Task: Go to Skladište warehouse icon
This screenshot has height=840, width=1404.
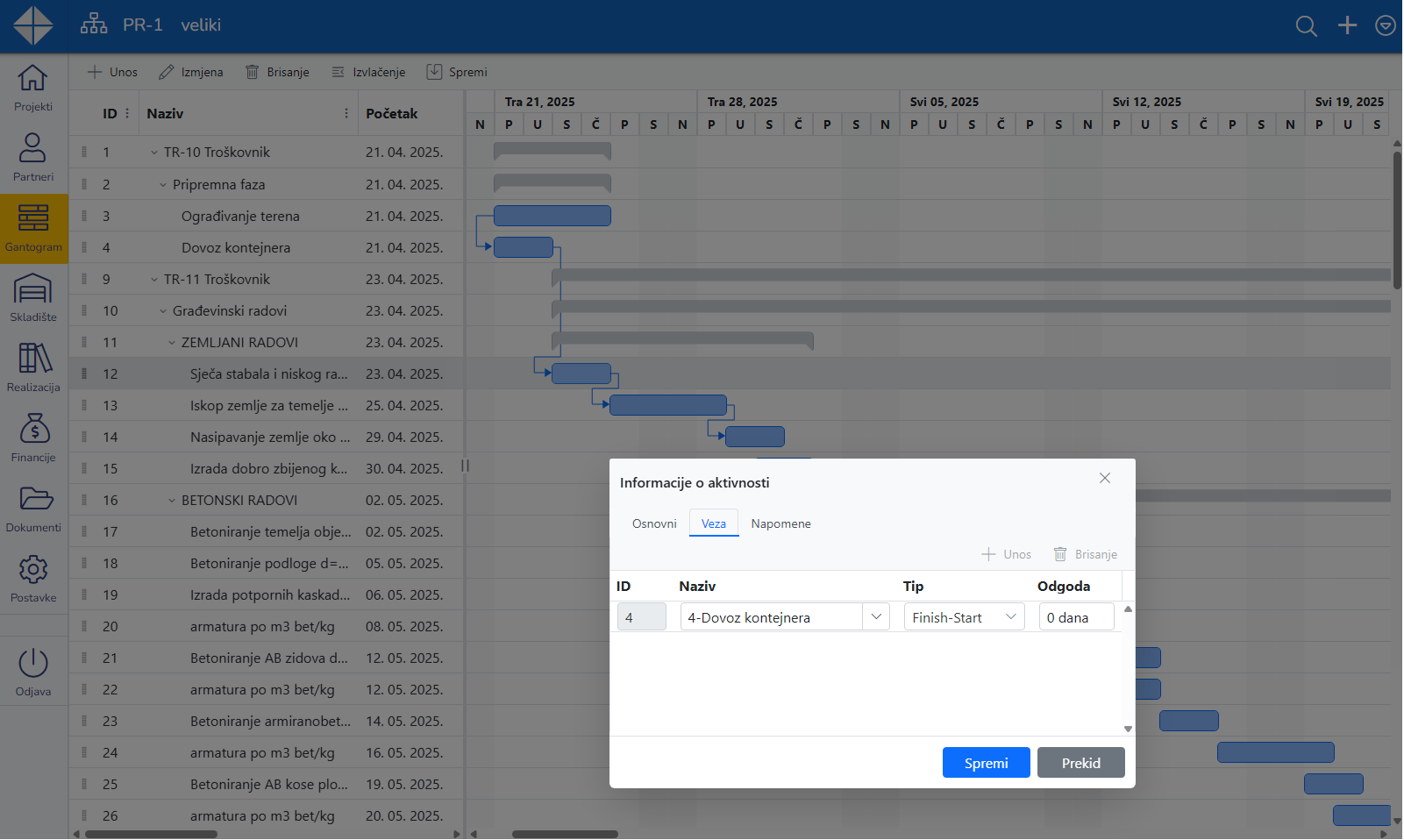Action: tap(33, 289)
